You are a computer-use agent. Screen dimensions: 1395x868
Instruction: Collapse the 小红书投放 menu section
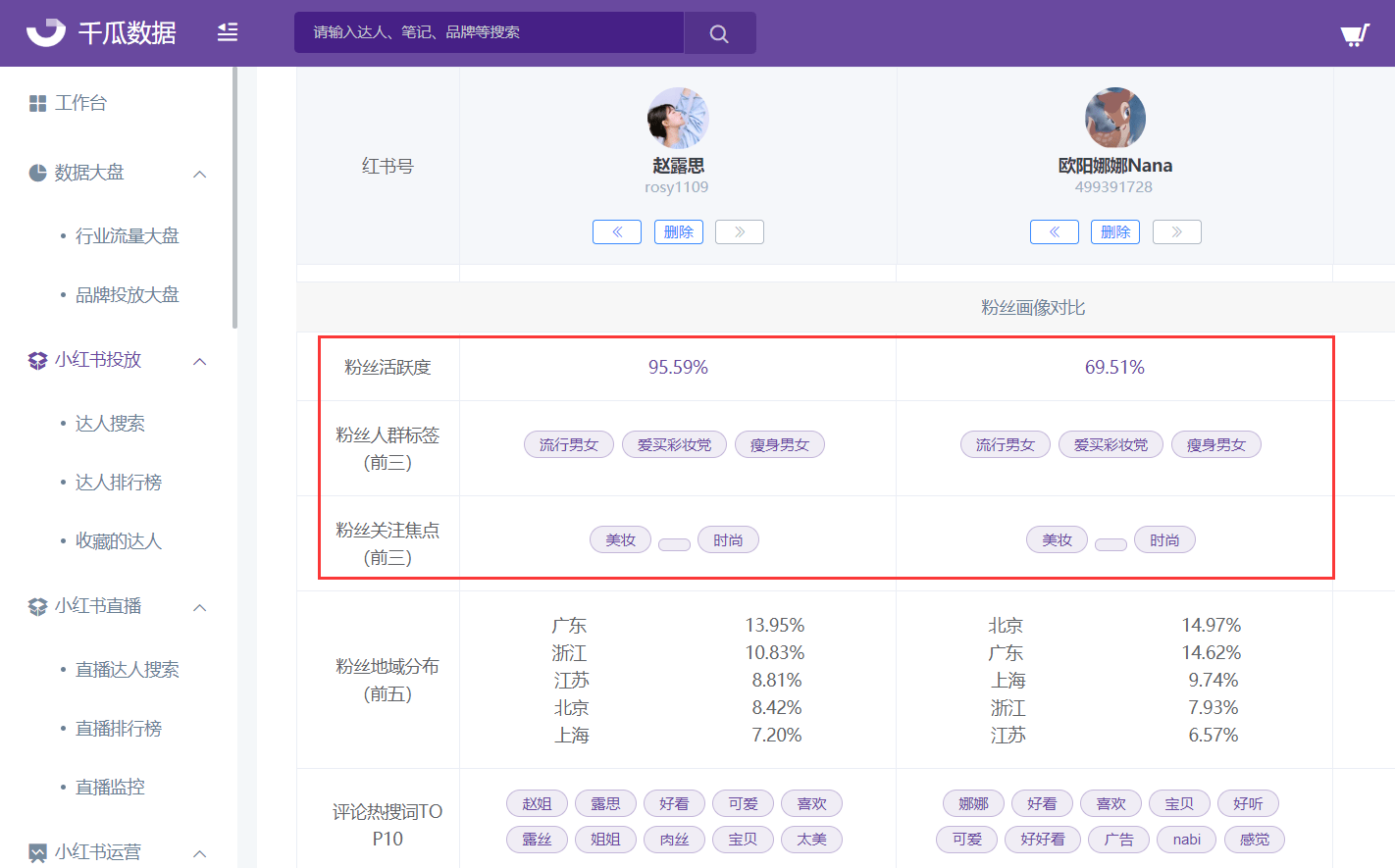[x=200, y=361]
